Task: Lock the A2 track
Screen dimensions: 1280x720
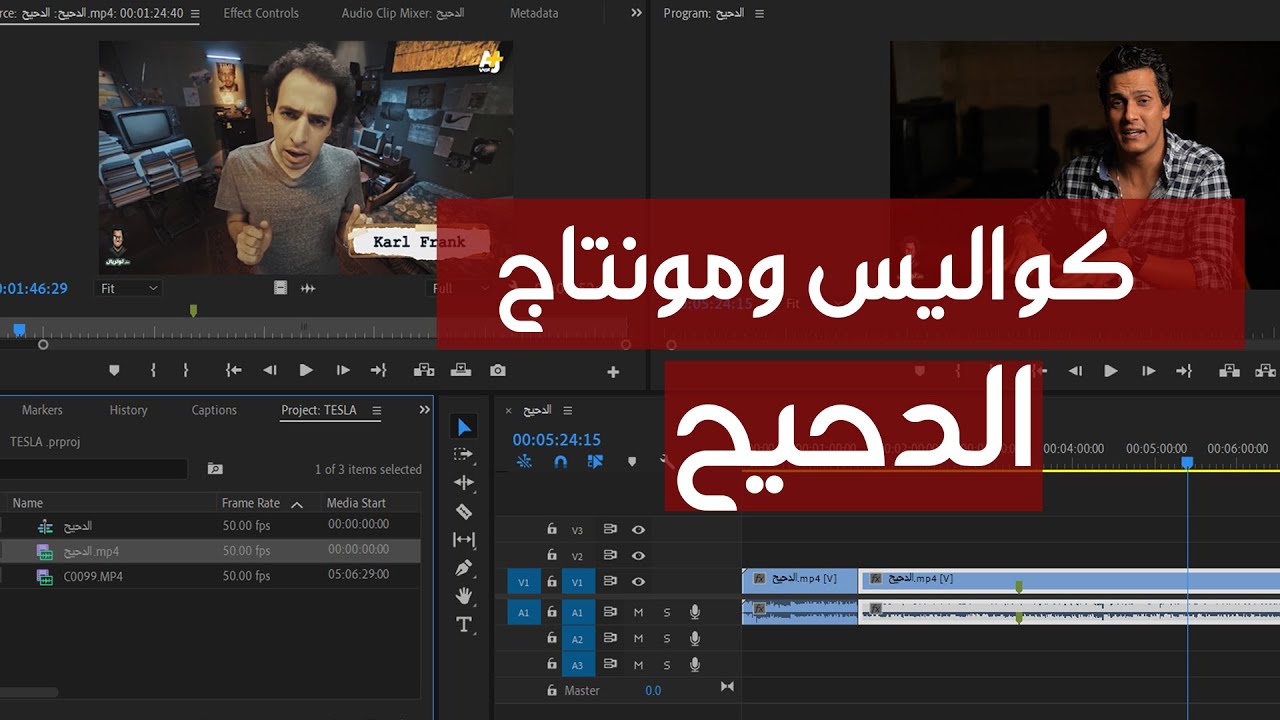Action: (x=551, y=638)
